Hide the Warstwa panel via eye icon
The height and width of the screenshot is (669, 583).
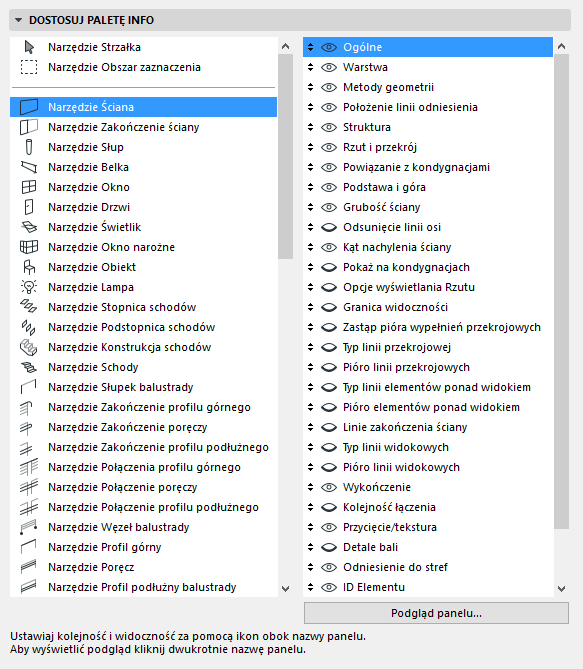(329, 67)
